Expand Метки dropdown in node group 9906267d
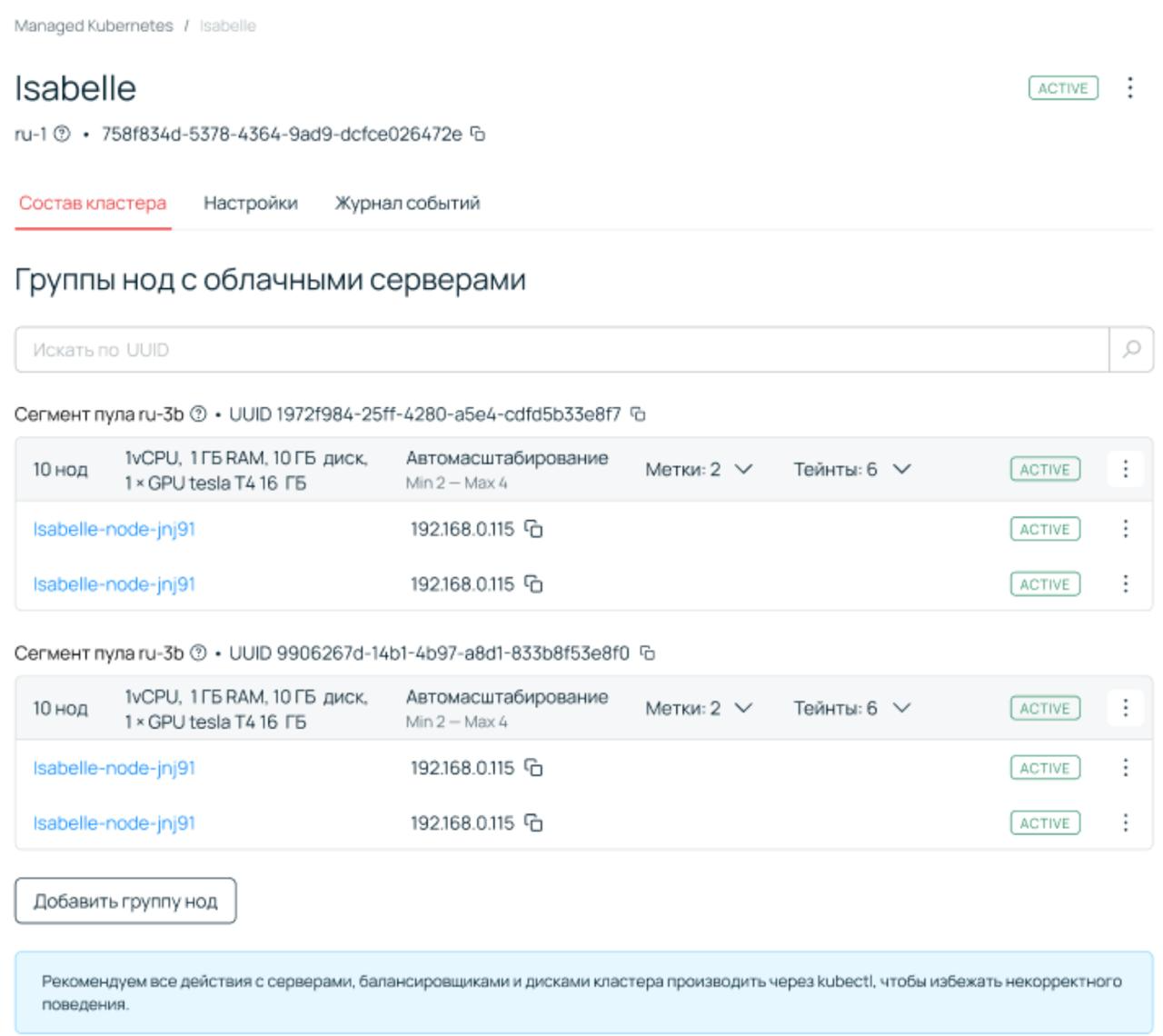This screenshot has width=1163, height=1036. click(699, 709)
